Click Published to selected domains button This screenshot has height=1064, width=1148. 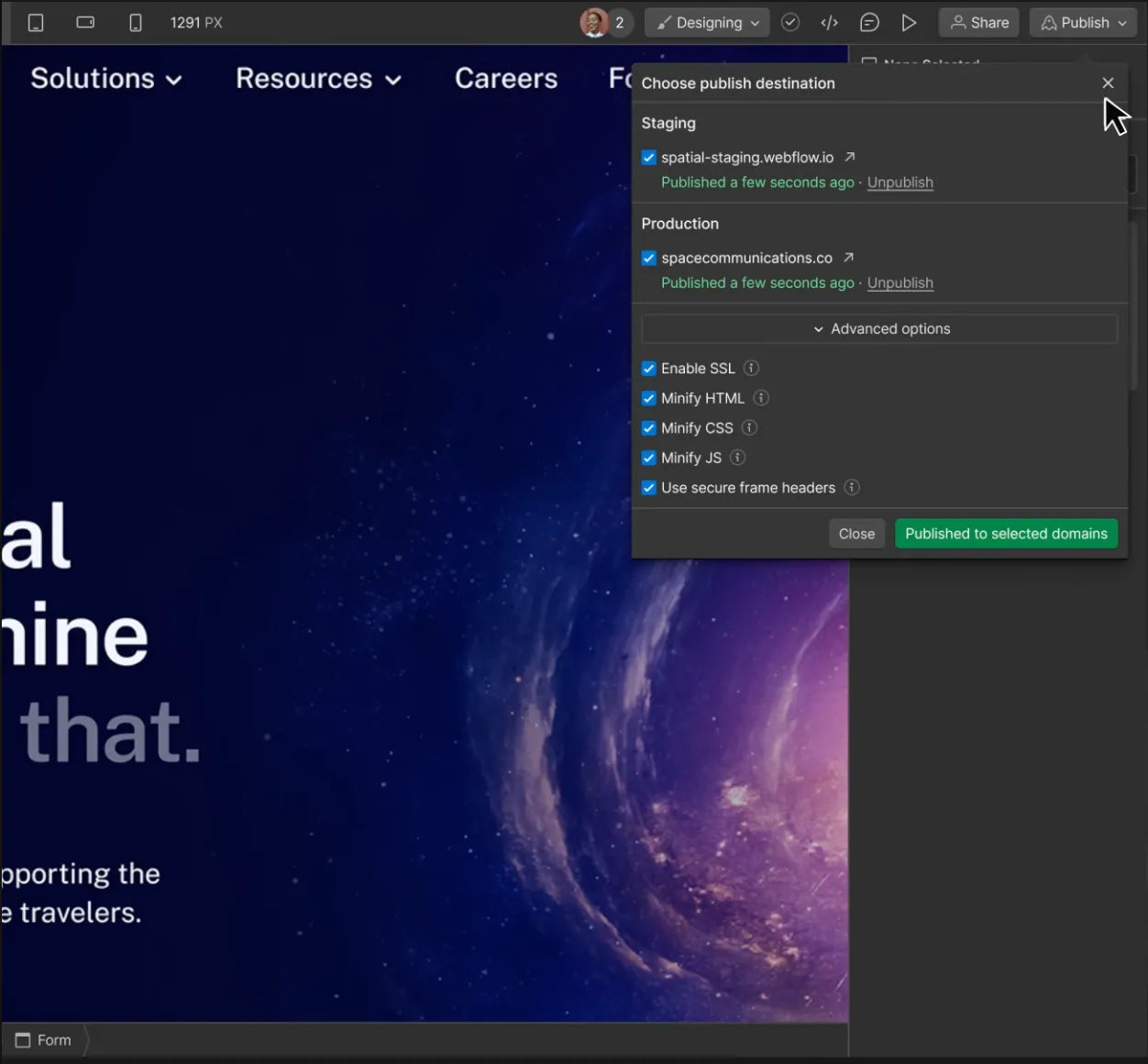point(1006,534)
